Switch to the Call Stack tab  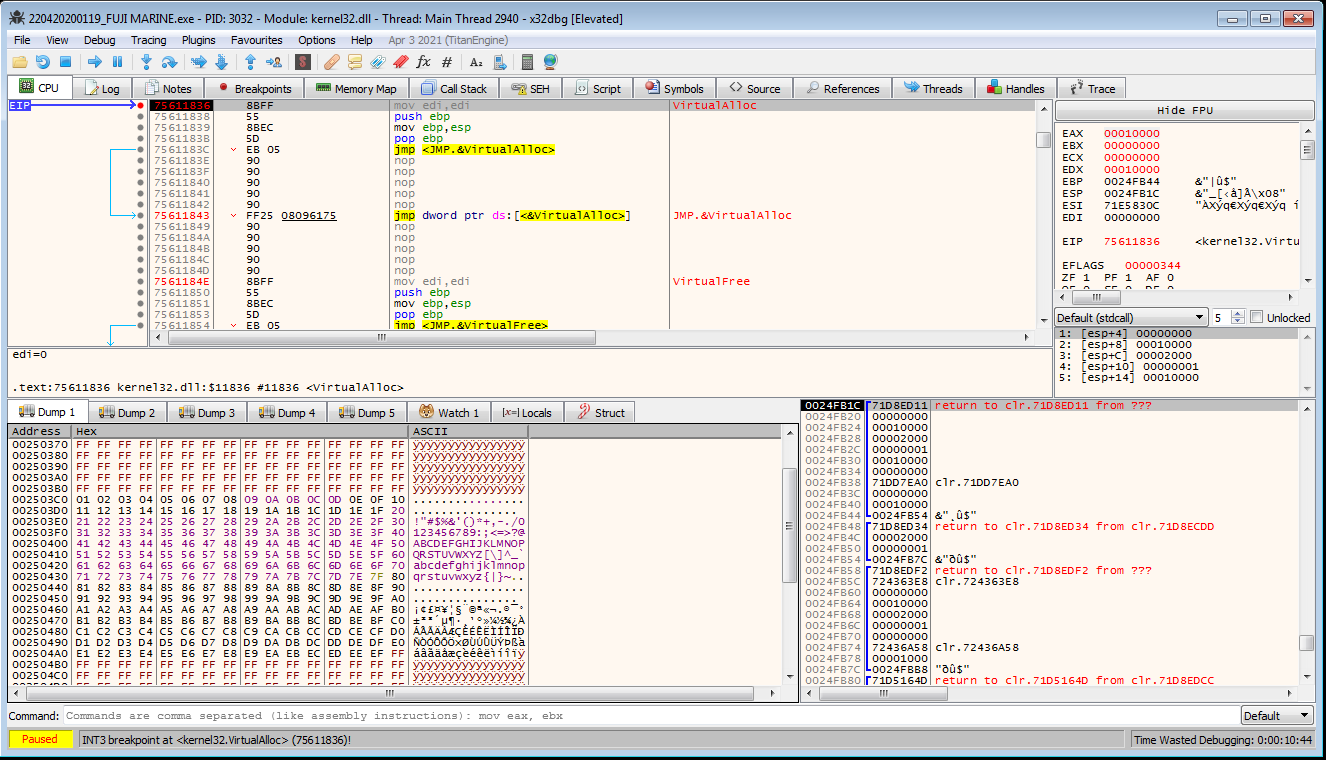tap(454, 88)
